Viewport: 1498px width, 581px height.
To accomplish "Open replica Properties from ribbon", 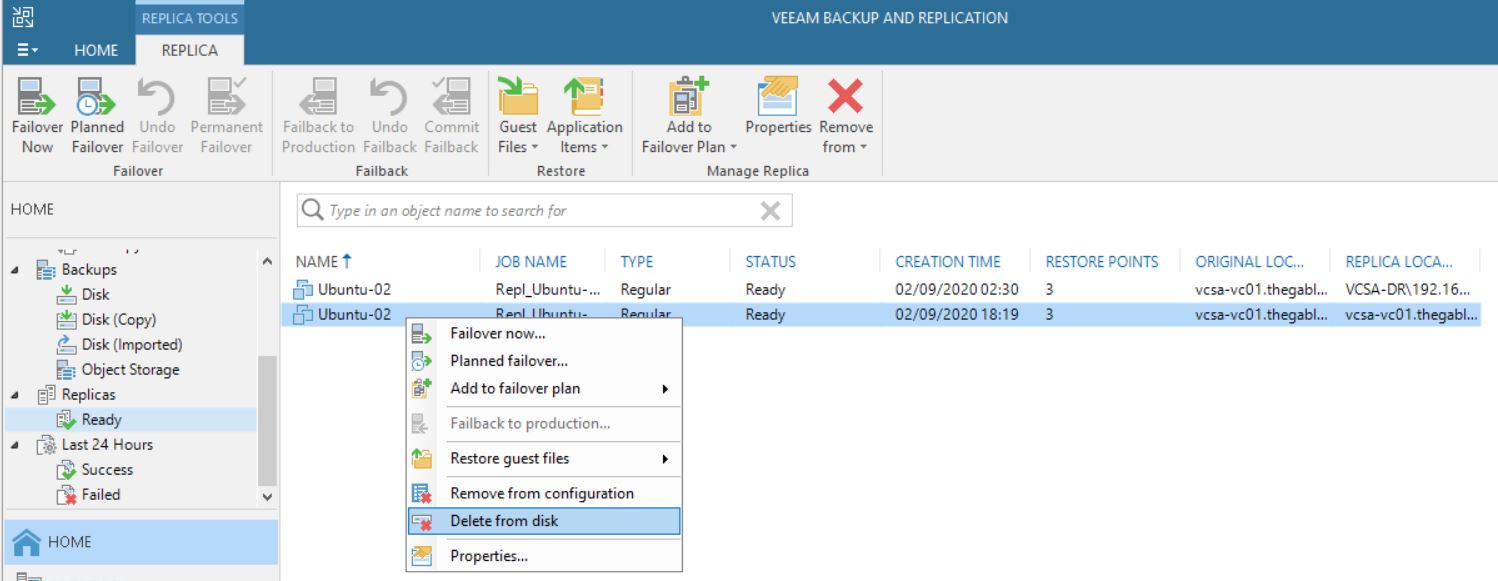I will [x=779, y=105].
